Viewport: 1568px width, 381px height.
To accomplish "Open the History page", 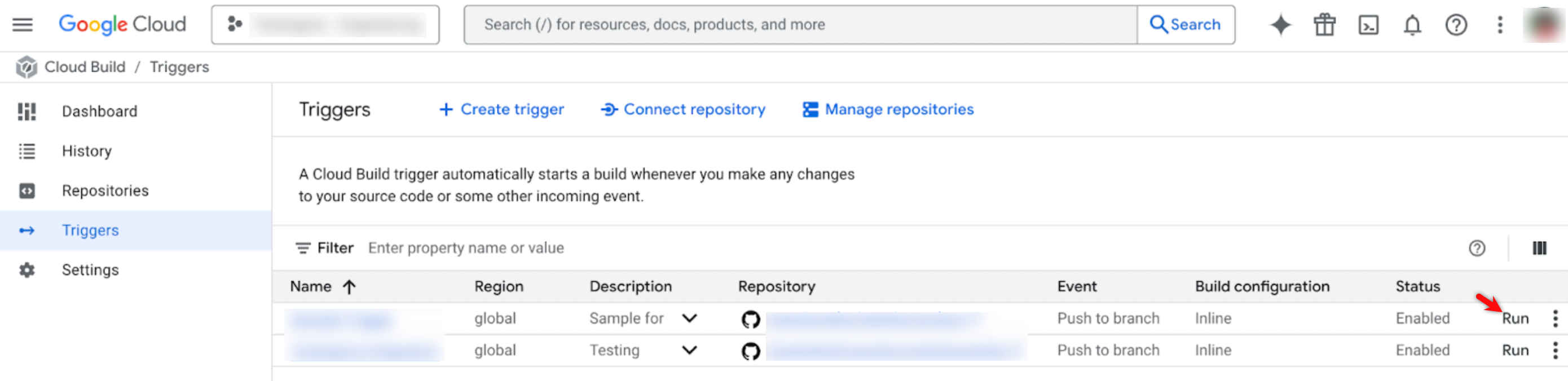I will coord(86,151).
